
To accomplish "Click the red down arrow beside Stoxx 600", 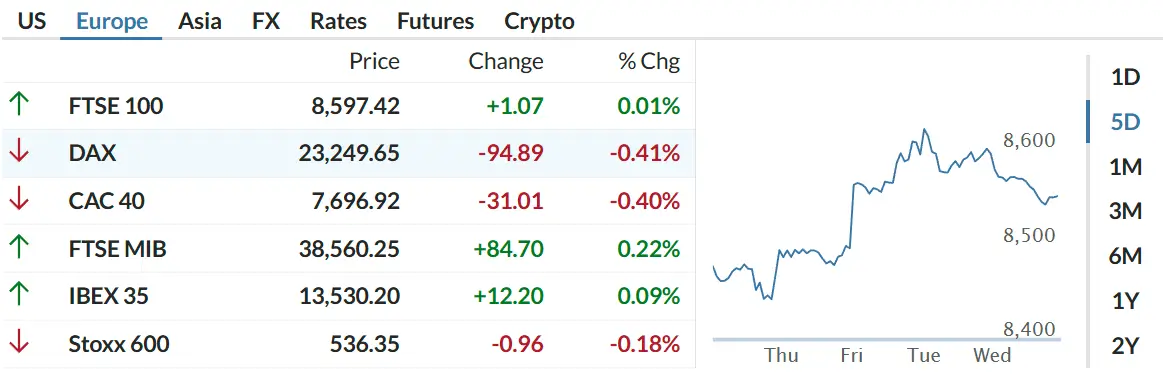I will (x=19, y=343).
